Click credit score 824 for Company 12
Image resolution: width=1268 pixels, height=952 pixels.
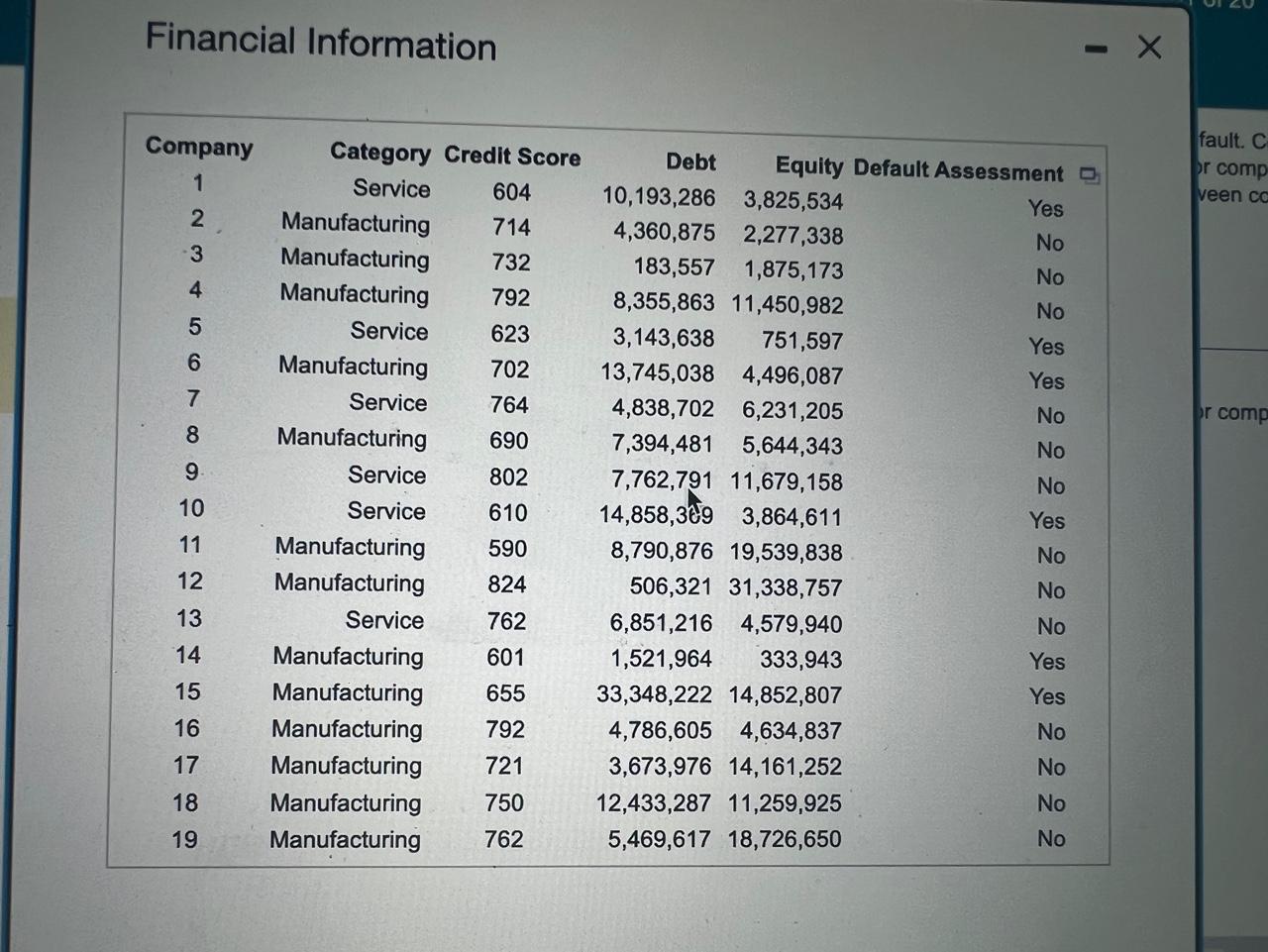click(x=506, y=584)
